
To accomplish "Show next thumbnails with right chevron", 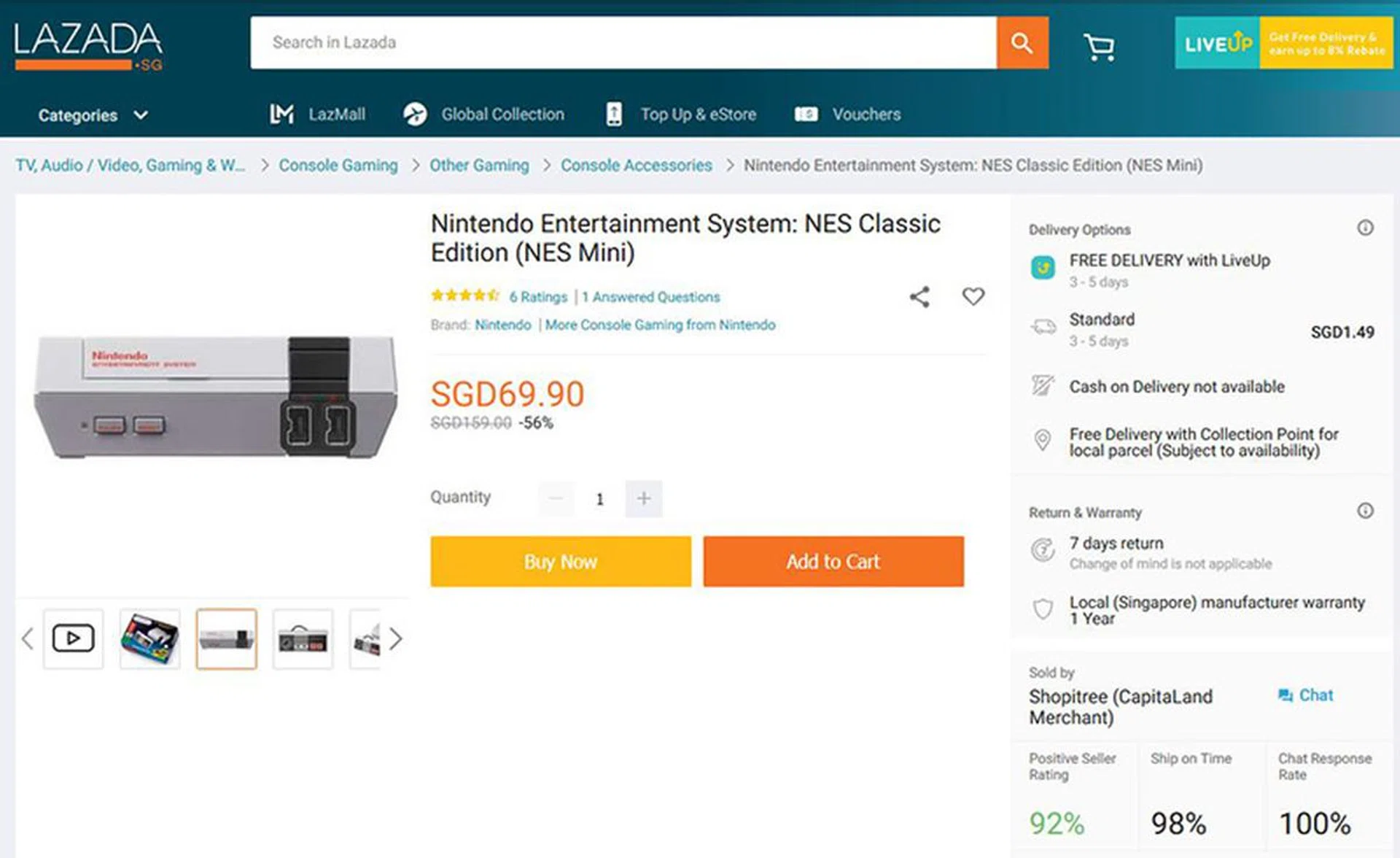I will coord(395,639).
